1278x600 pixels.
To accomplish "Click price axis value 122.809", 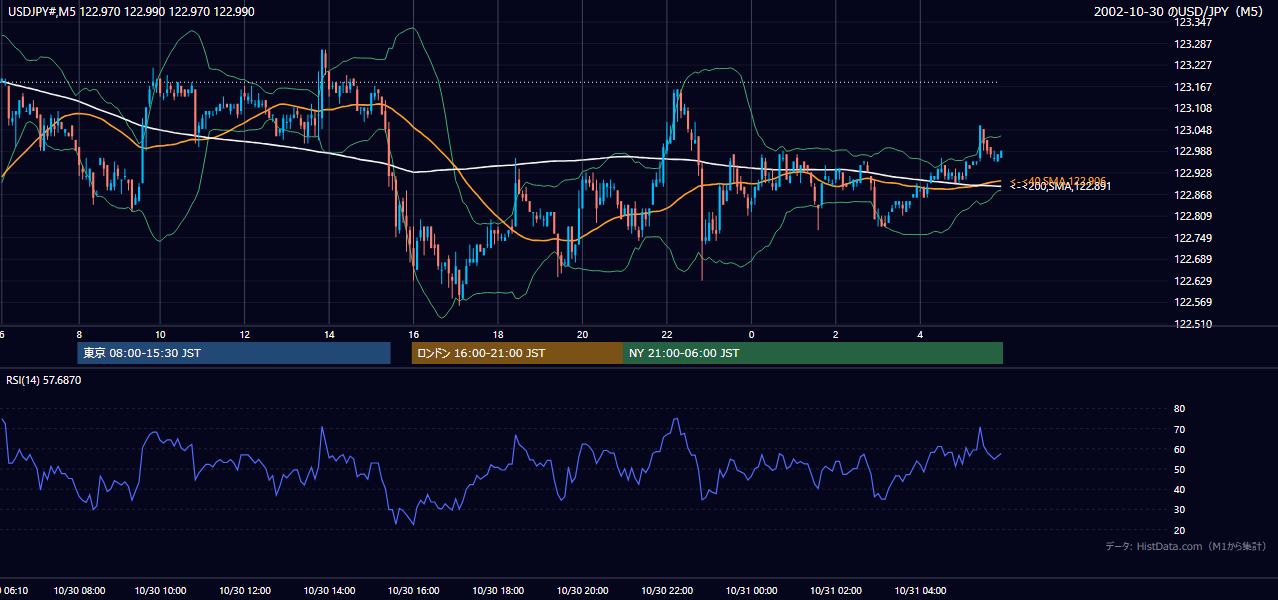I will [x=1193, y=216].
